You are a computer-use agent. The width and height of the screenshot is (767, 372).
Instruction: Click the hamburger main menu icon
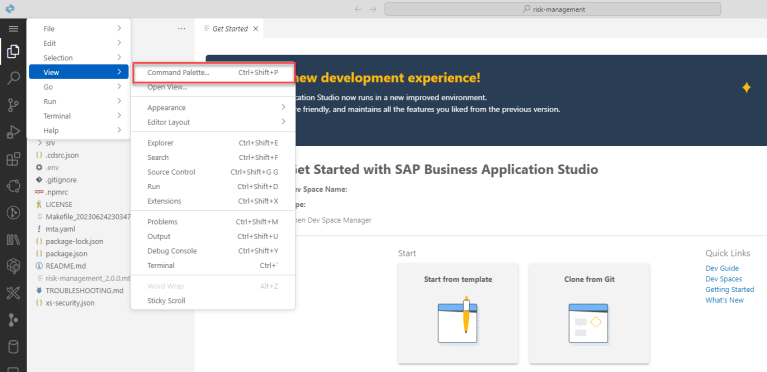(13, 29)
